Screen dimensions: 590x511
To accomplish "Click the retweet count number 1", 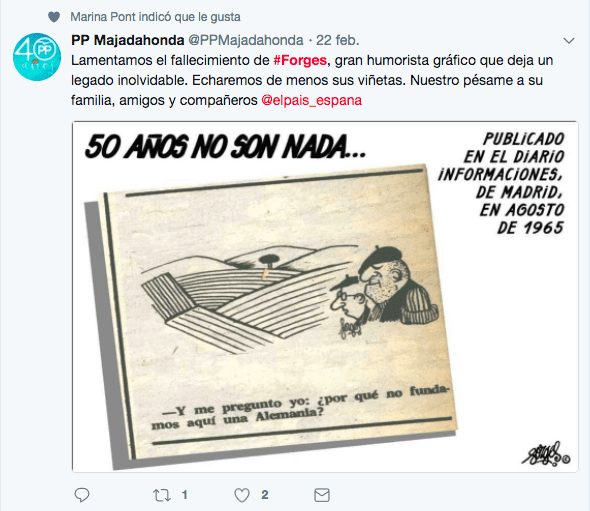I will coord(185,495).
